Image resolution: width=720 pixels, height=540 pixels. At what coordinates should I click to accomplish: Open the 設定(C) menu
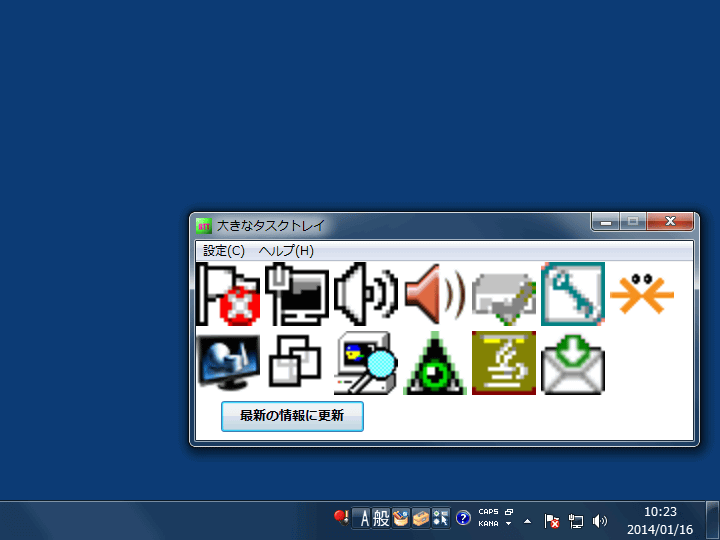pos(223,251)
